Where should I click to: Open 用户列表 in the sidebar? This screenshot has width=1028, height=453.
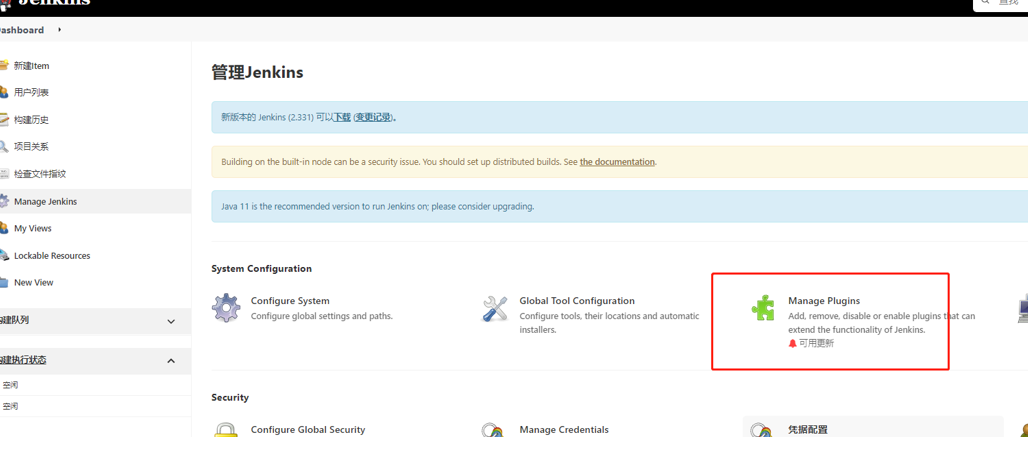pos(31,92)
